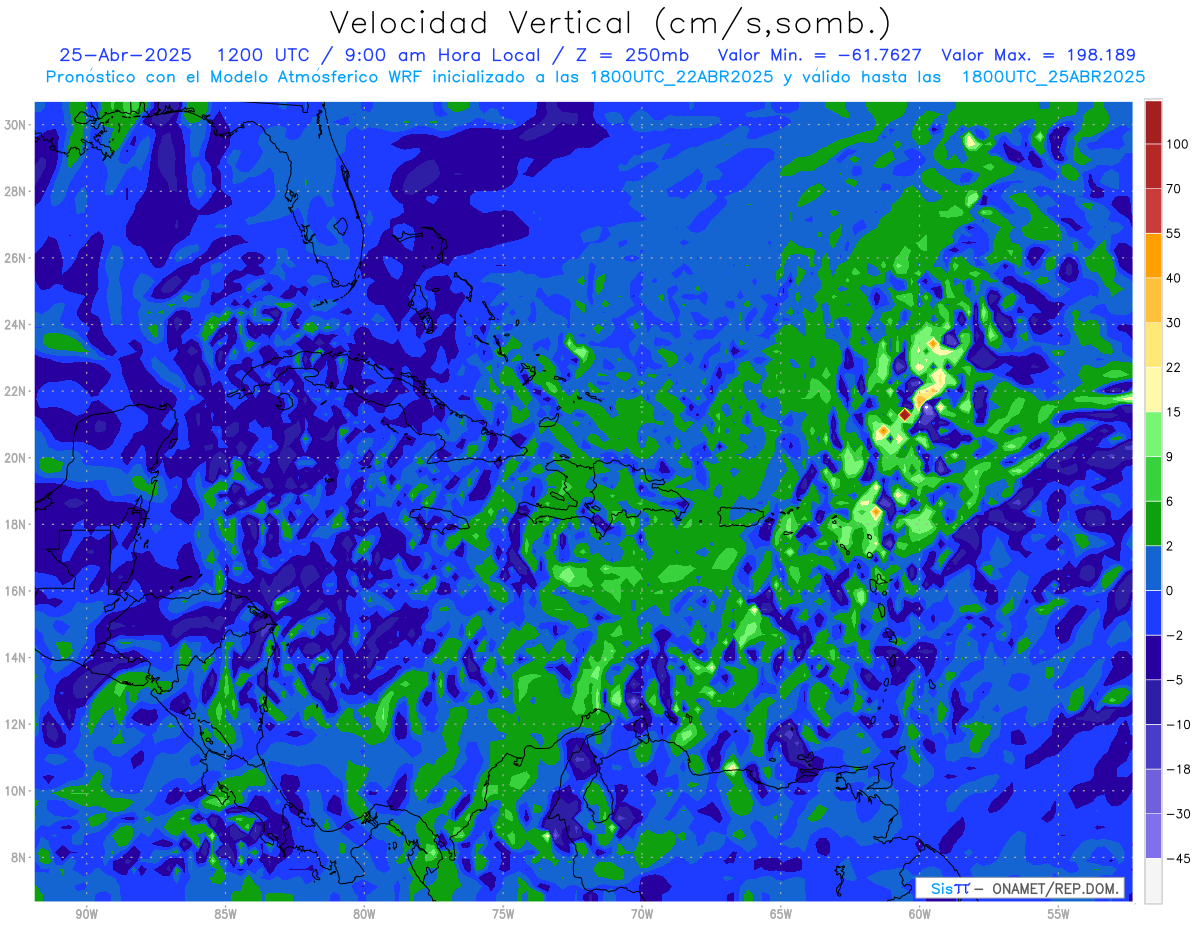Screen dimensions: 1200x927
Task: Click the "12N" latitude label
Action: click(x=17, y=724)
